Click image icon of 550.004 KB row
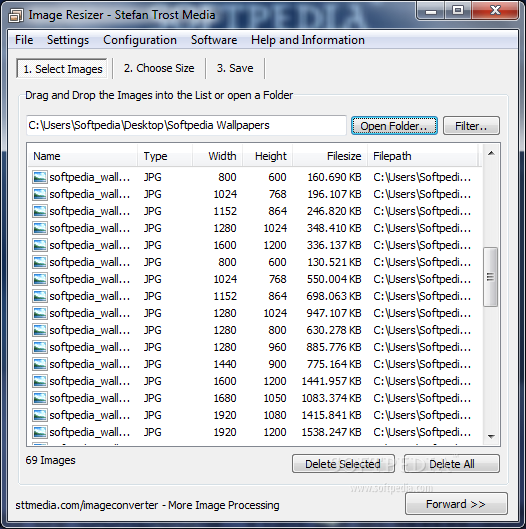Screen dimensions: 526x529 click(x=39, y=279)
